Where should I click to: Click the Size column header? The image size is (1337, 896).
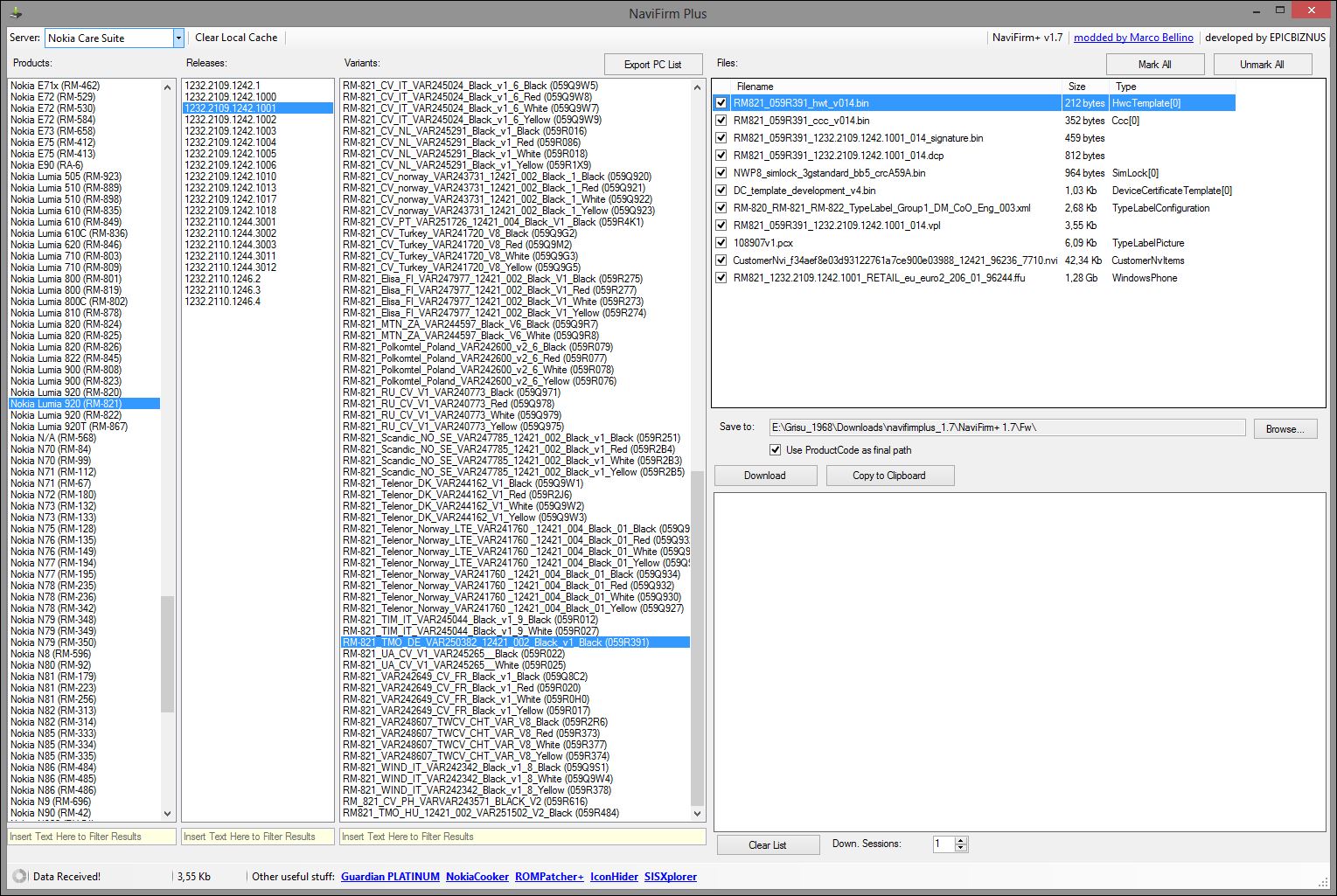point(1085,87)
